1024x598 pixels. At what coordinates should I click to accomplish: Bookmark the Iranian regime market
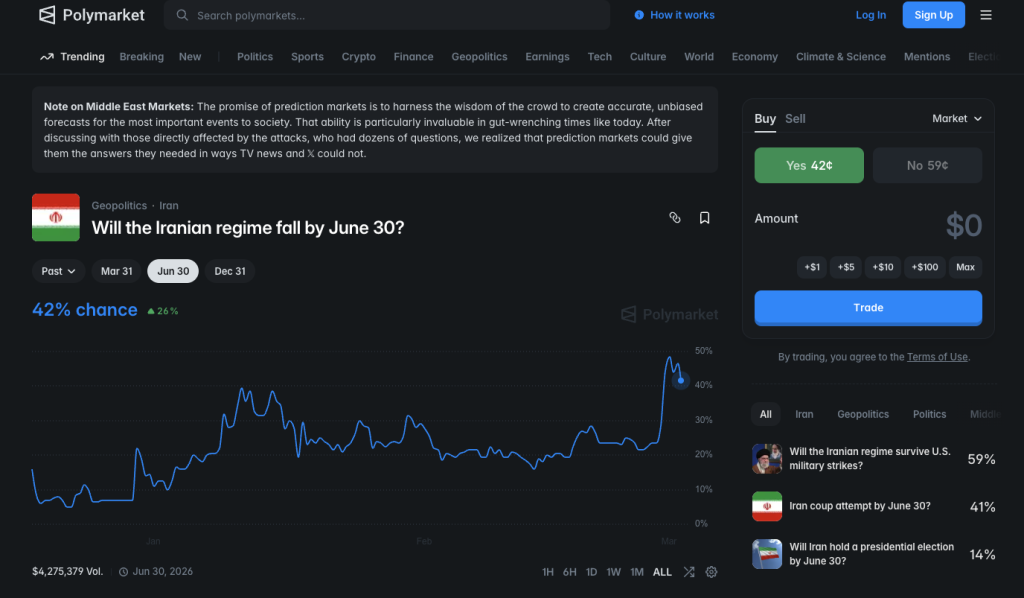click(705, 217)
